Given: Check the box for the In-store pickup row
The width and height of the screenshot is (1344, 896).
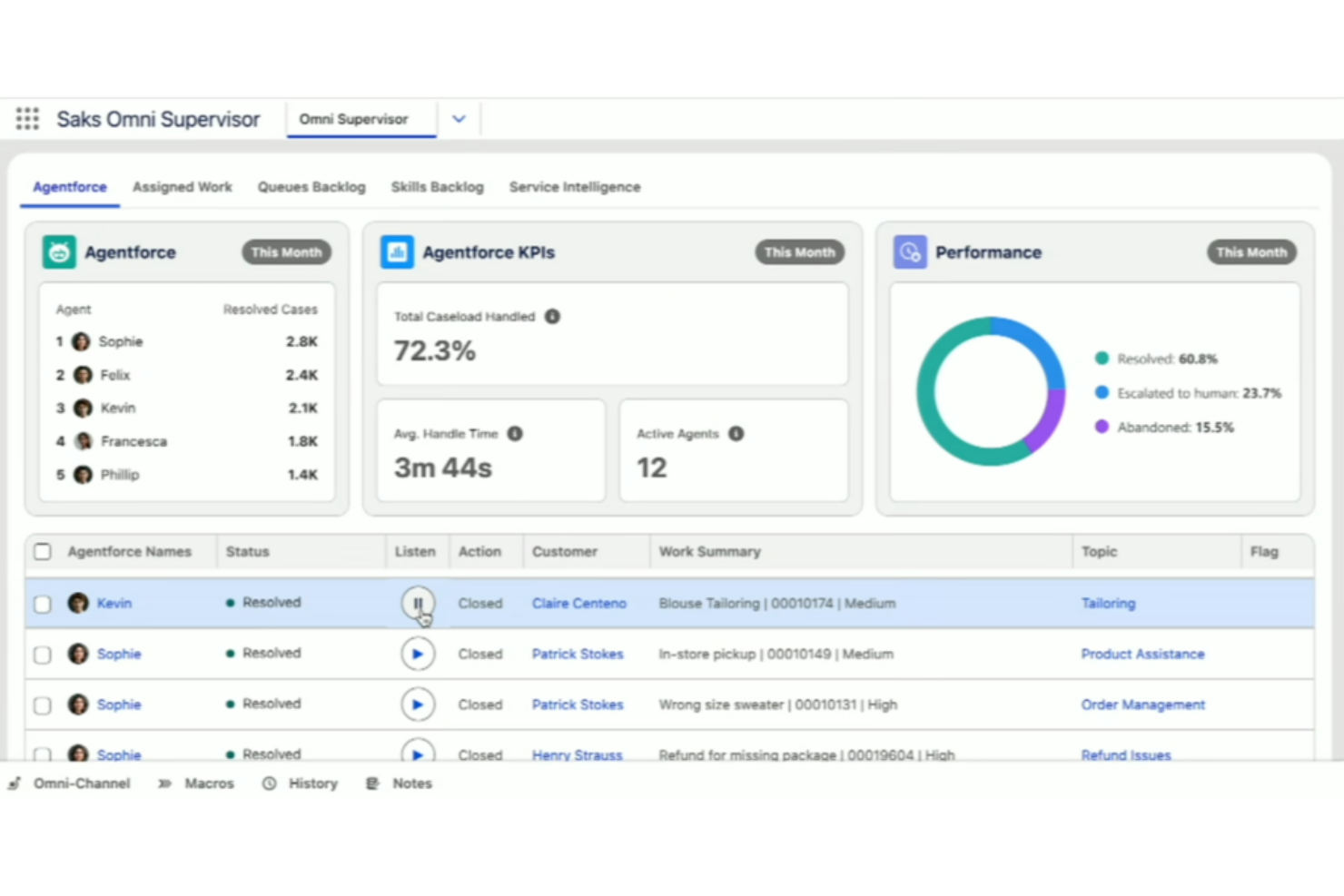Looking at the screenshot, I should (x=43, y=655).
